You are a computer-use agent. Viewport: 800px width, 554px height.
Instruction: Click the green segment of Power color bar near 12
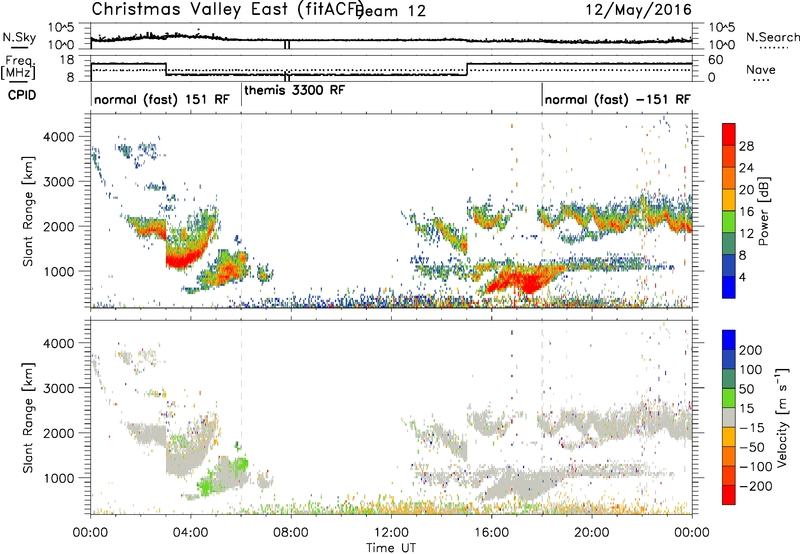pos(729,222)
